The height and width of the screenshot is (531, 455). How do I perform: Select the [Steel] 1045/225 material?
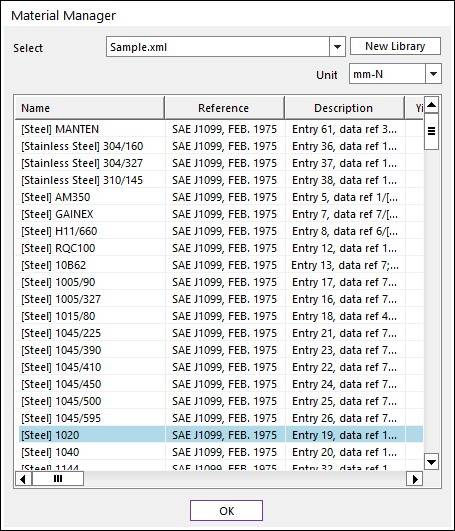tap(61, 333)
